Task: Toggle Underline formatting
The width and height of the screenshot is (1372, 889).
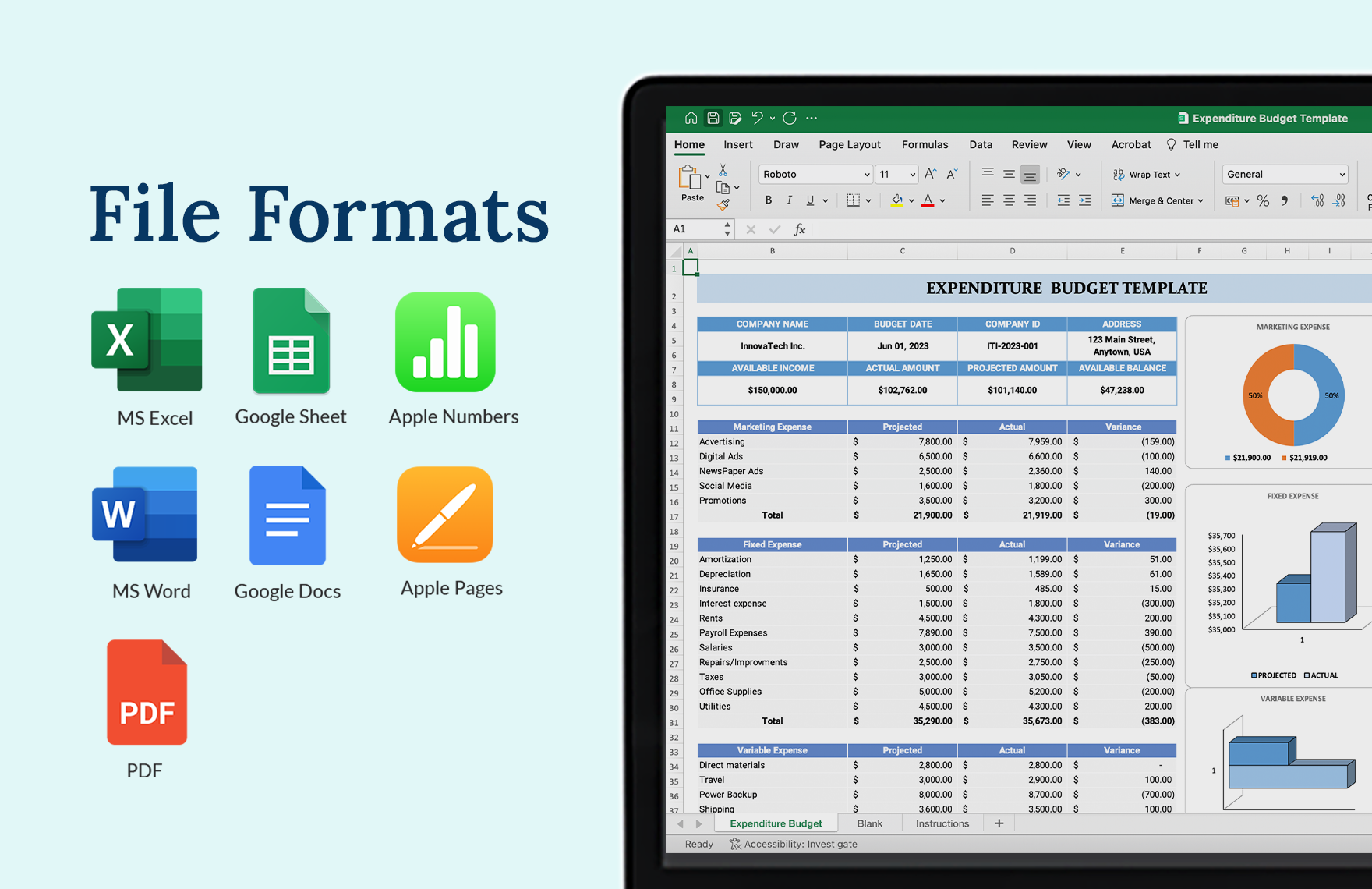Action: [x=811, y=200]
